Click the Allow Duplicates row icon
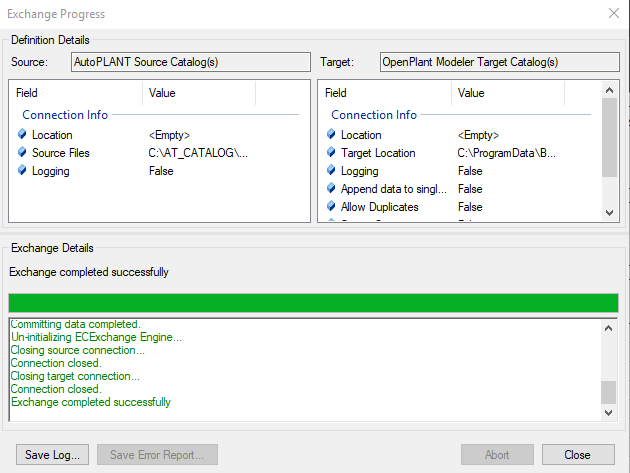630x473 pixels. 331,206
